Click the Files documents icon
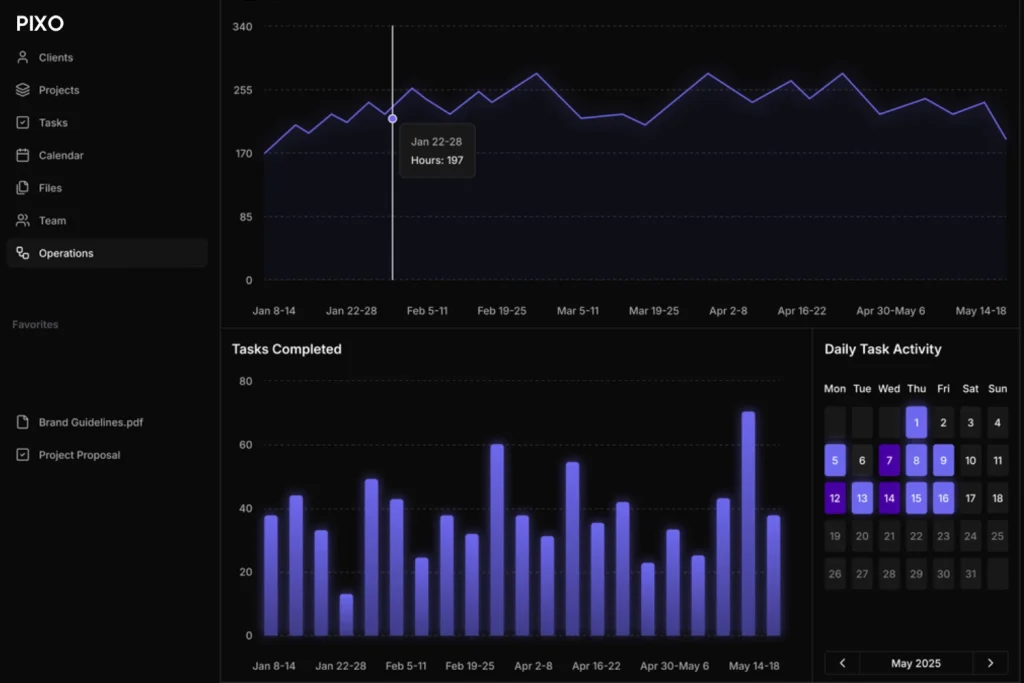Image resolution: width=1024 pixels, height=683 pixels. point(23,188)
